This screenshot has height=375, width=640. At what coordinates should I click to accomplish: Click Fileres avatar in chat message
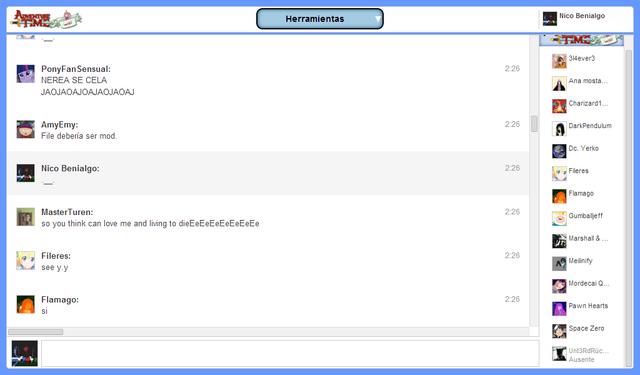(x=25, y=260)
